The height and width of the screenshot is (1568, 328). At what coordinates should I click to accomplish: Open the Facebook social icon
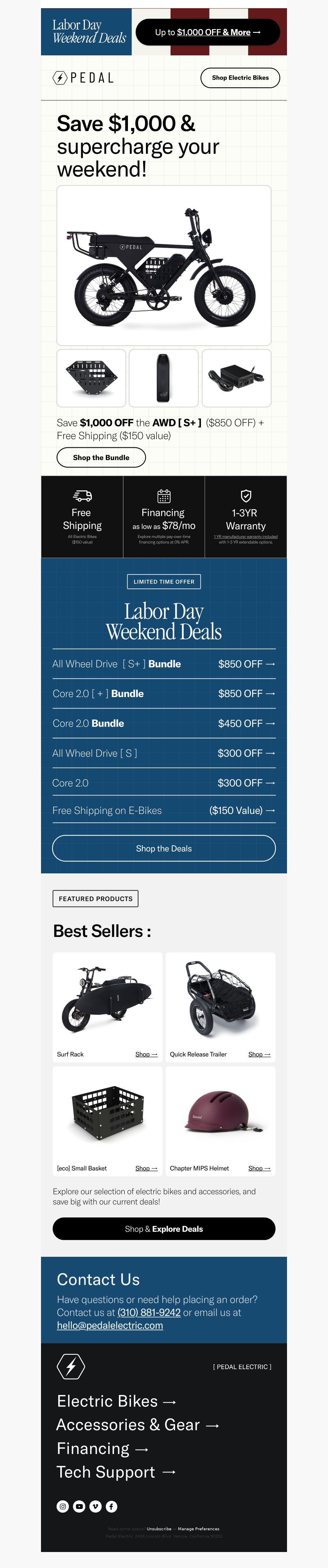tap(112, 1506)
